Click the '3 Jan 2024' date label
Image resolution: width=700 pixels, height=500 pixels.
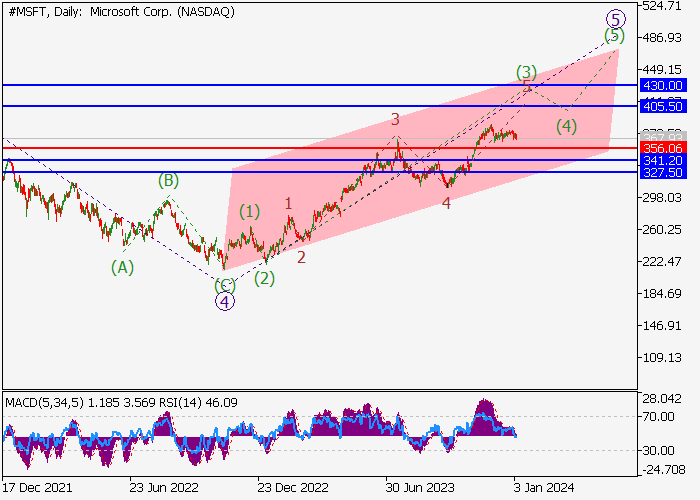tap(544, 488)
